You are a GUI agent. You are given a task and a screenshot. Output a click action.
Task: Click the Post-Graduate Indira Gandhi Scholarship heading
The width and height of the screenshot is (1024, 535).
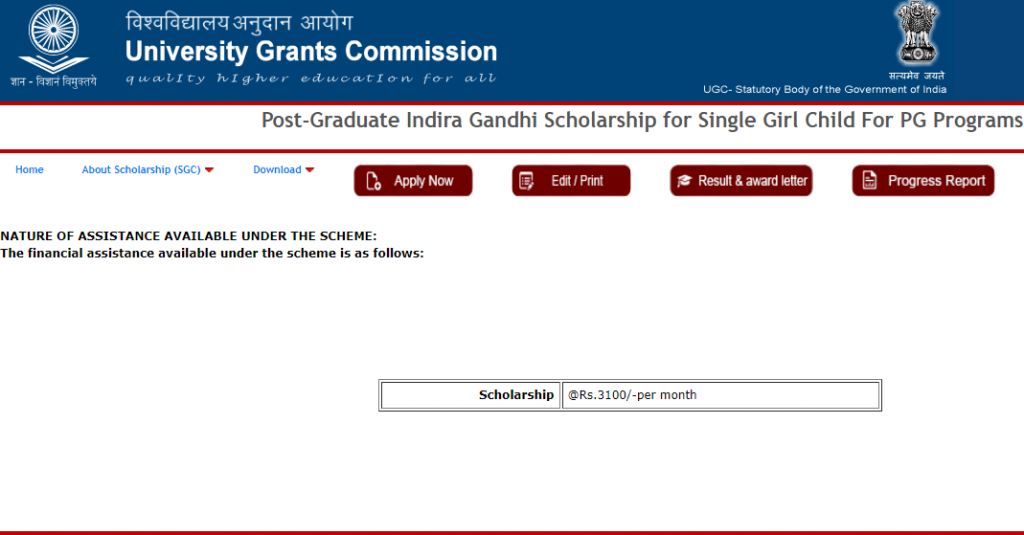tap(642, 120)
